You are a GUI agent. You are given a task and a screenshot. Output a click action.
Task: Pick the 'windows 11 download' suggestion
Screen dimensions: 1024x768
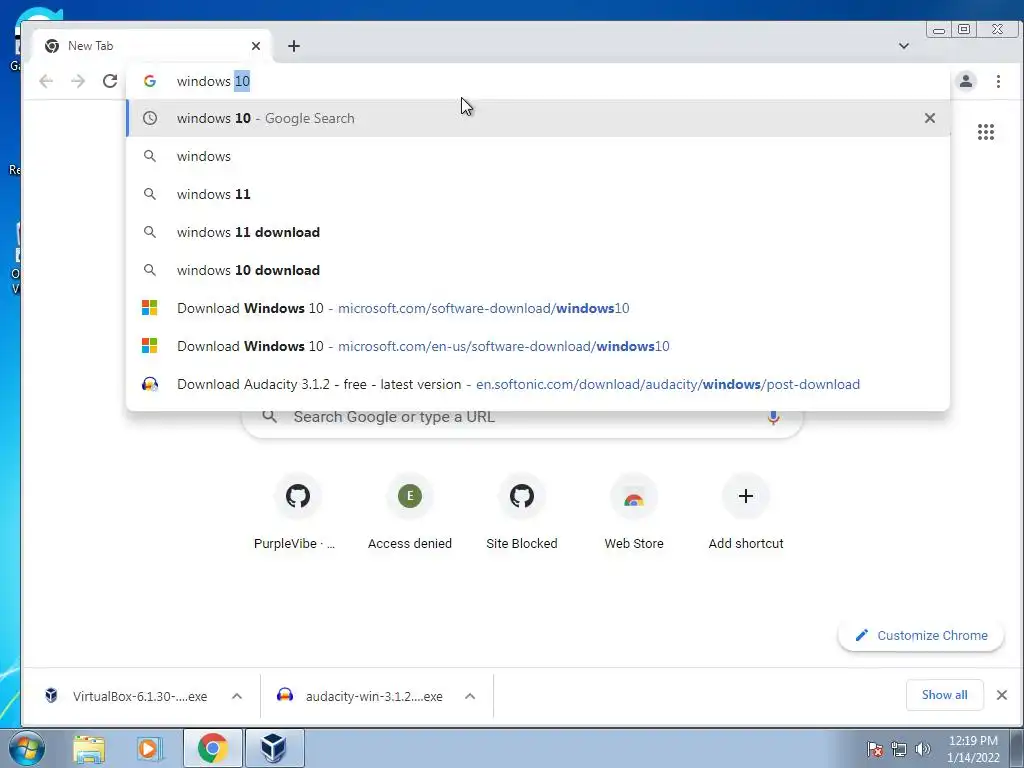point(538,232)
